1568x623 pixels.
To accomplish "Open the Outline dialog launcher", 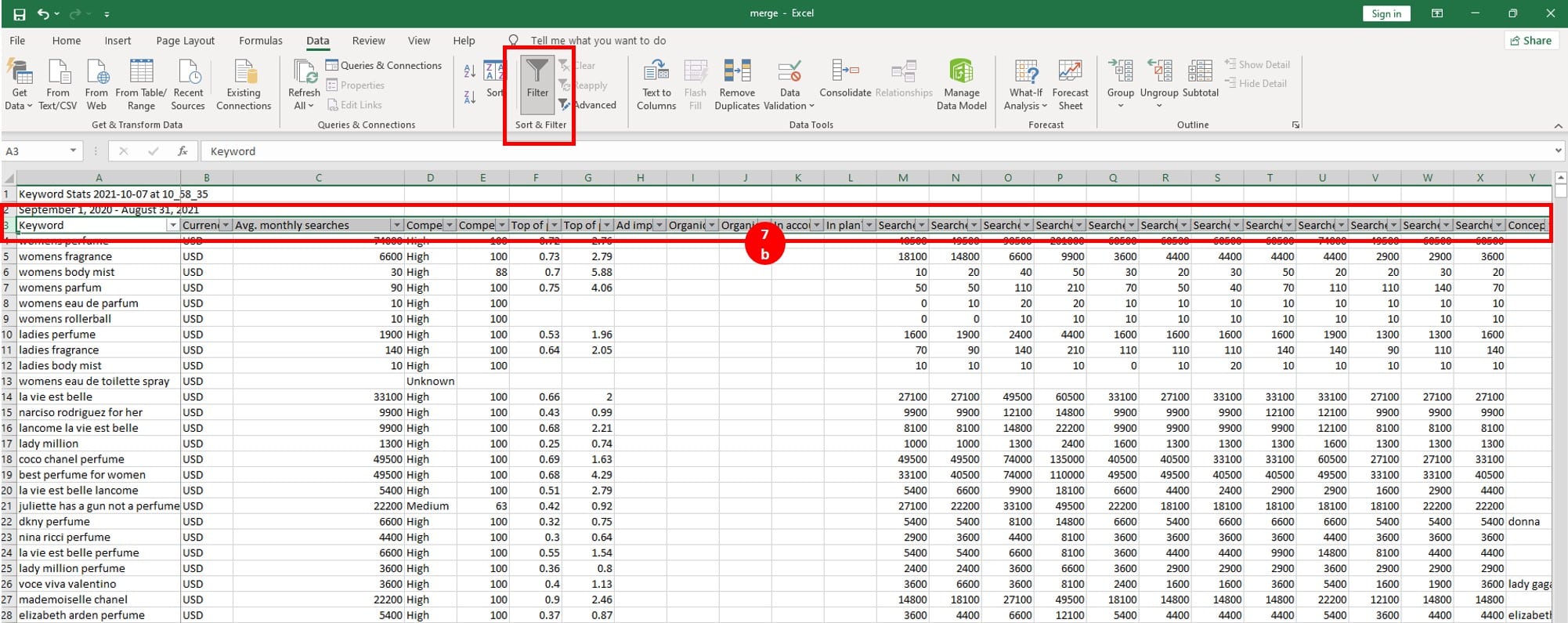I will pyautogui.click(x=1295, y=125).
